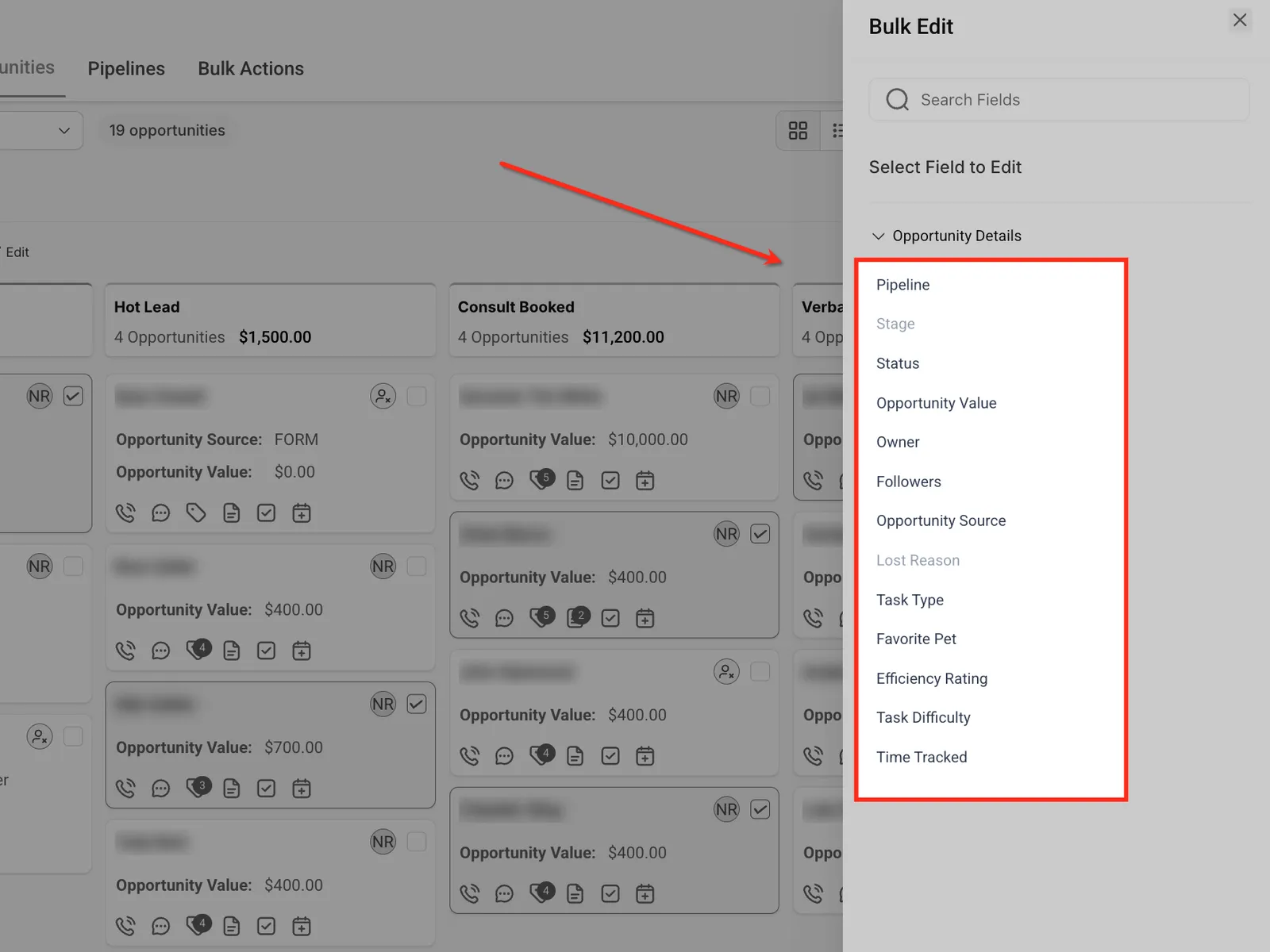Viewport: 1270px width, 952px height.
Task: Click the tag icon on the FORM source card
Action: (x=196, y=513)
